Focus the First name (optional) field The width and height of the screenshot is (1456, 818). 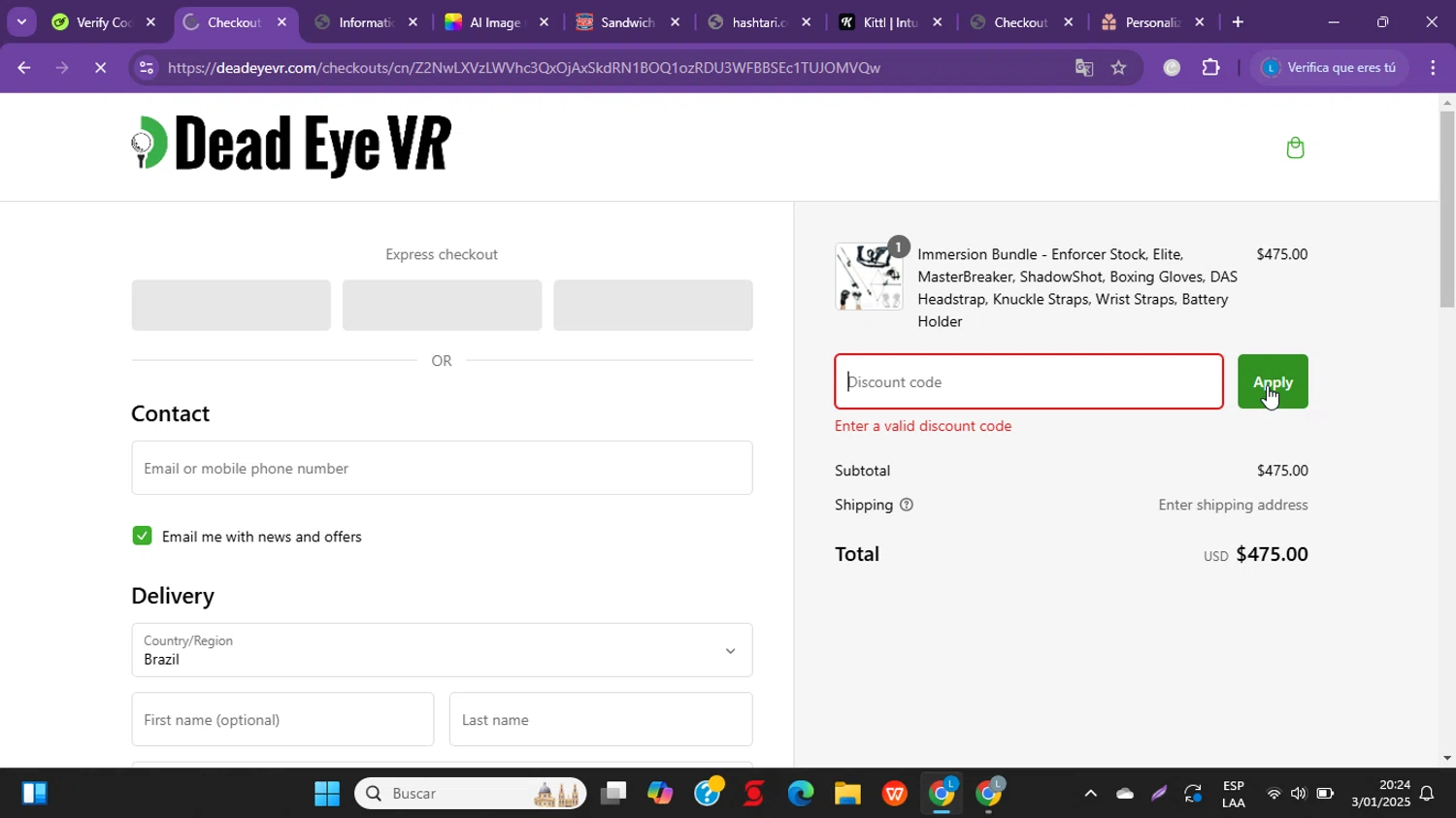pyautogui.click(x=282, y=719)
